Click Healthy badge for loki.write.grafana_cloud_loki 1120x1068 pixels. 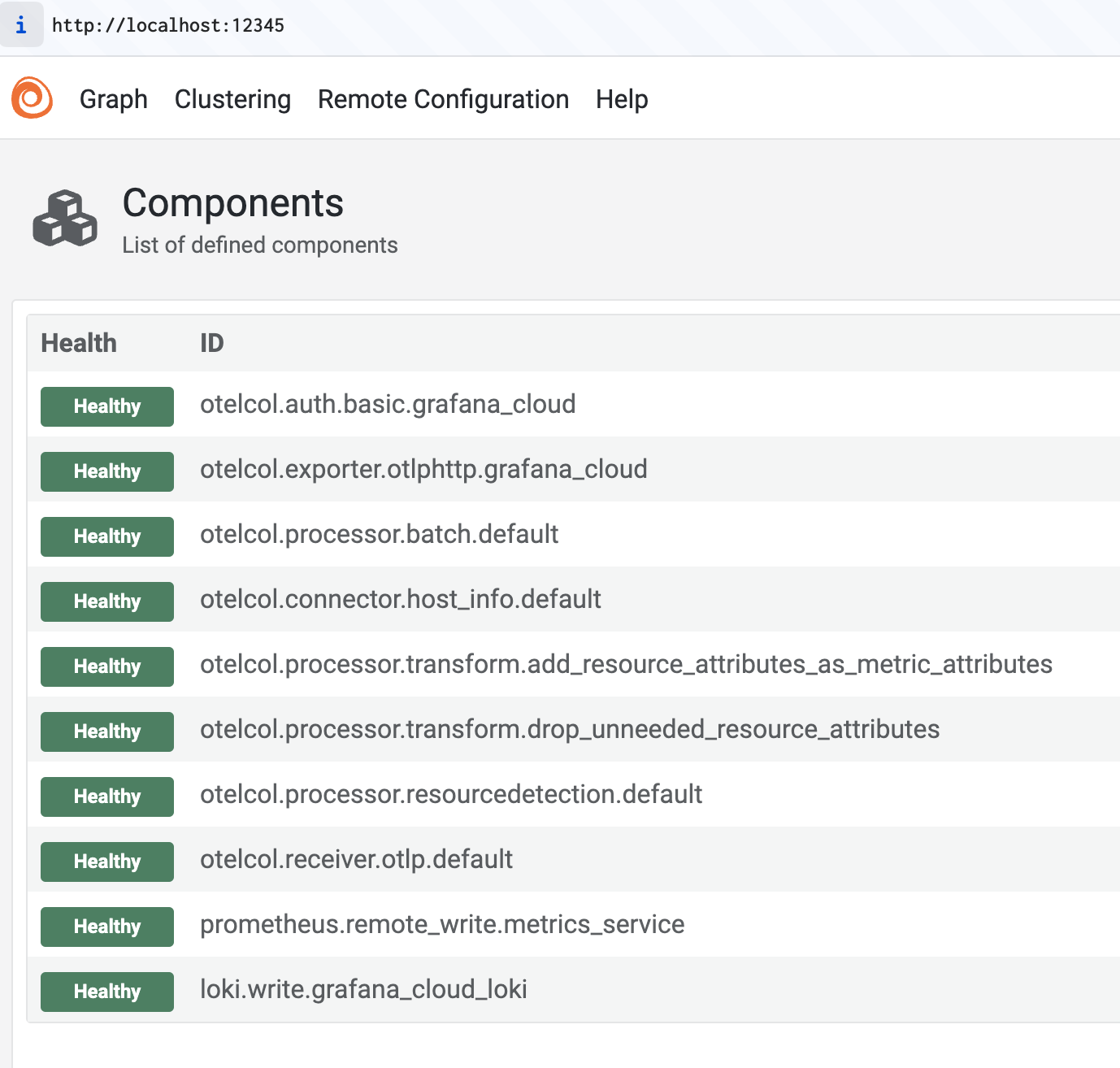[x=107, y=992]
